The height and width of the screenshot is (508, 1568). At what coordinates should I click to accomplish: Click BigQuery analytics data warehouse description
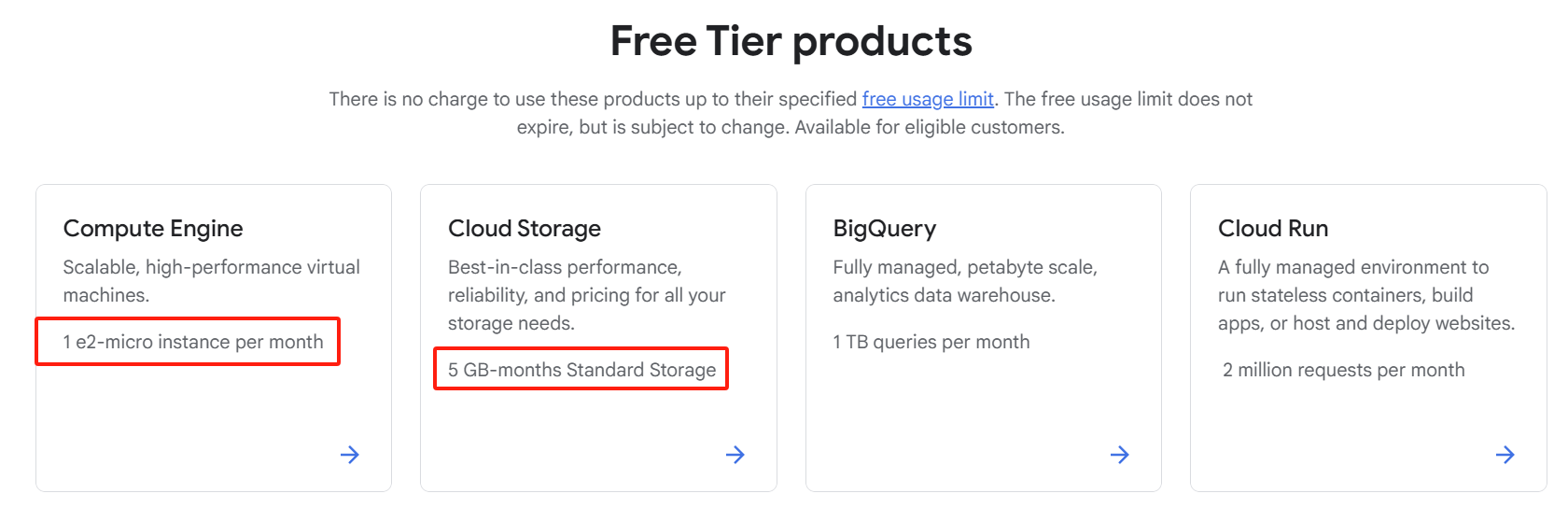pos(965,281)
